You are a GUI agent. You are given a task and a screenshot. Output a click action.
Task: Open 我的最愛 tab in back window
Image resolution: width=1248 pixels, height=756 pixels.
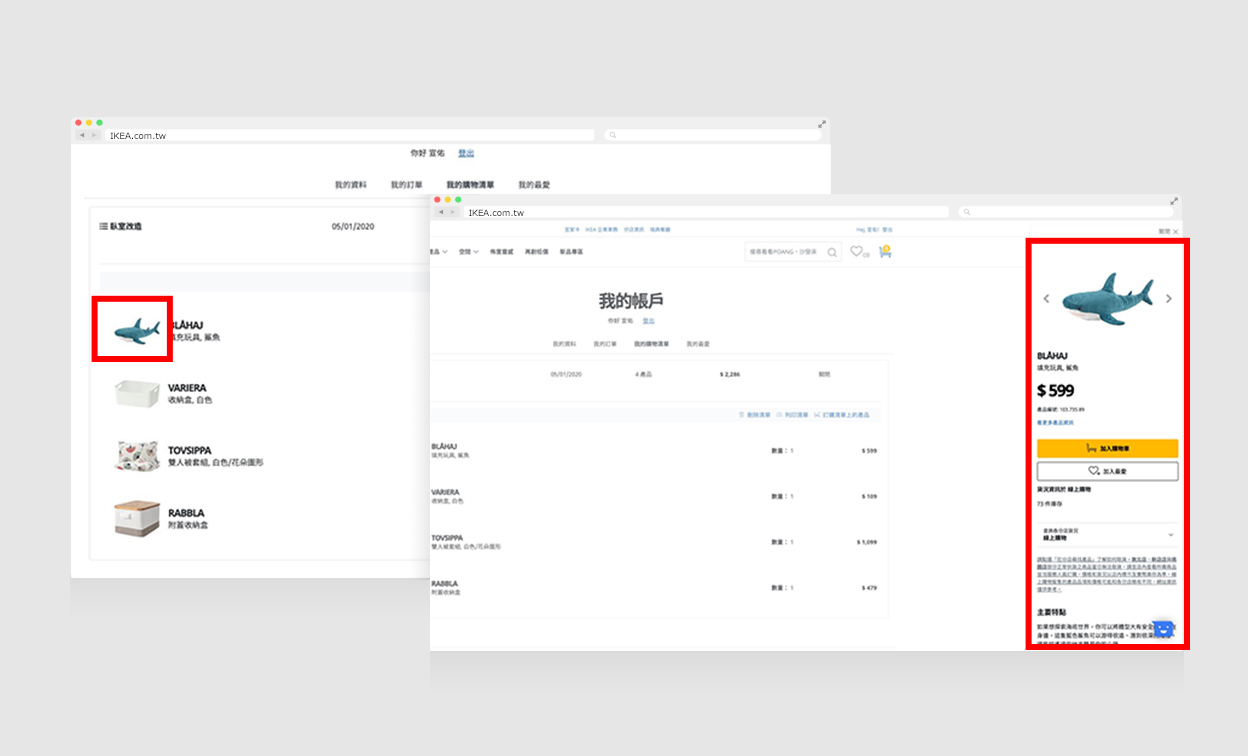(534, 185)
